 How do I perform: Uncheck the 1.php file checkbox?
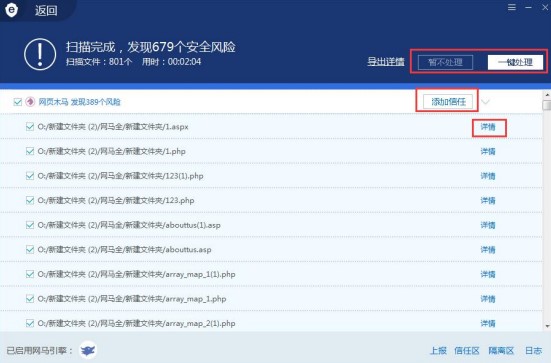30,151
